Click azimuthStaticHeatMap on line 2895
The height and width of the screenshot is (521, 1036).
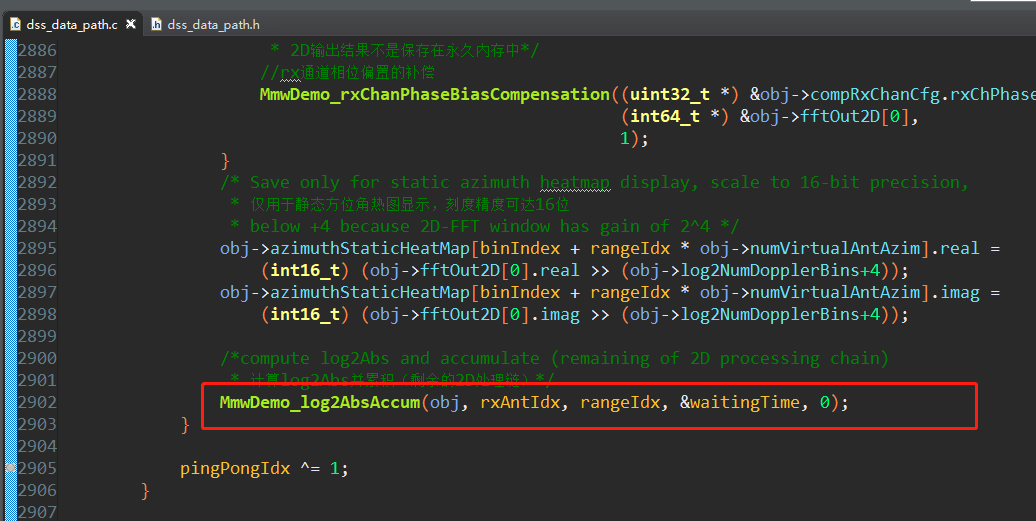[370, 248]
